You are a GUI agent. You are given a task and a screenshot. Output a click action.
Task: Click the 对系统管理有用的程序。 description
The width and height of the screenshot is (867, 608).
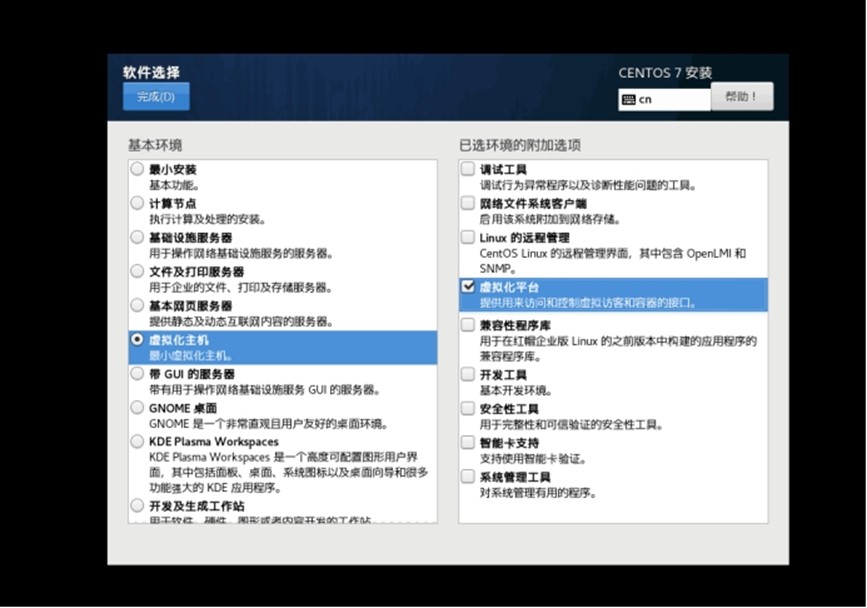click(538, 493)
